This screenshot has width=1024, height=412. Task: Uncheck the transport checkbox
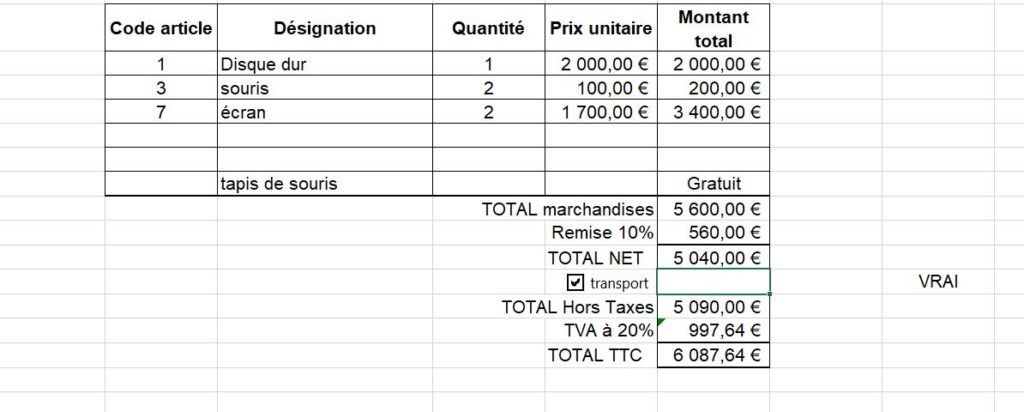[x=575, y=282]
